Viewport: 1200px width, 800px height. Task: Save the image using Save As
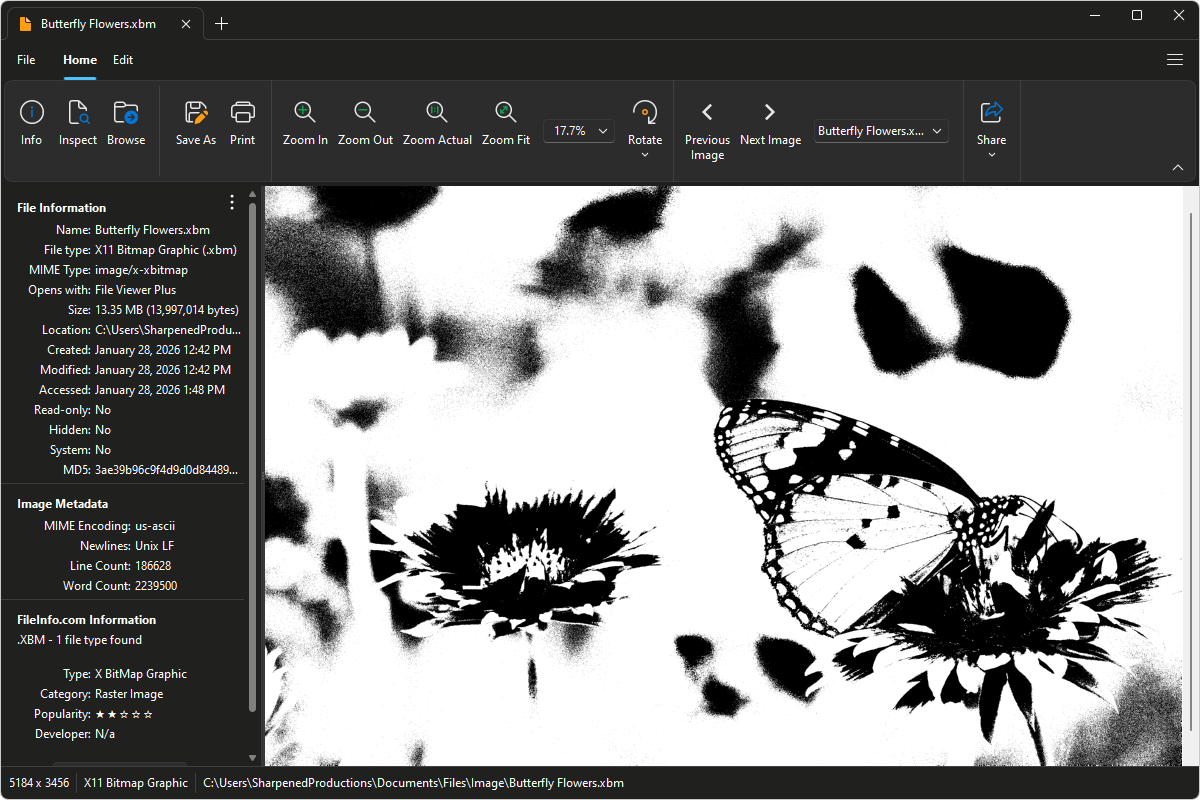pyautogui.click(x=195, y=122)
